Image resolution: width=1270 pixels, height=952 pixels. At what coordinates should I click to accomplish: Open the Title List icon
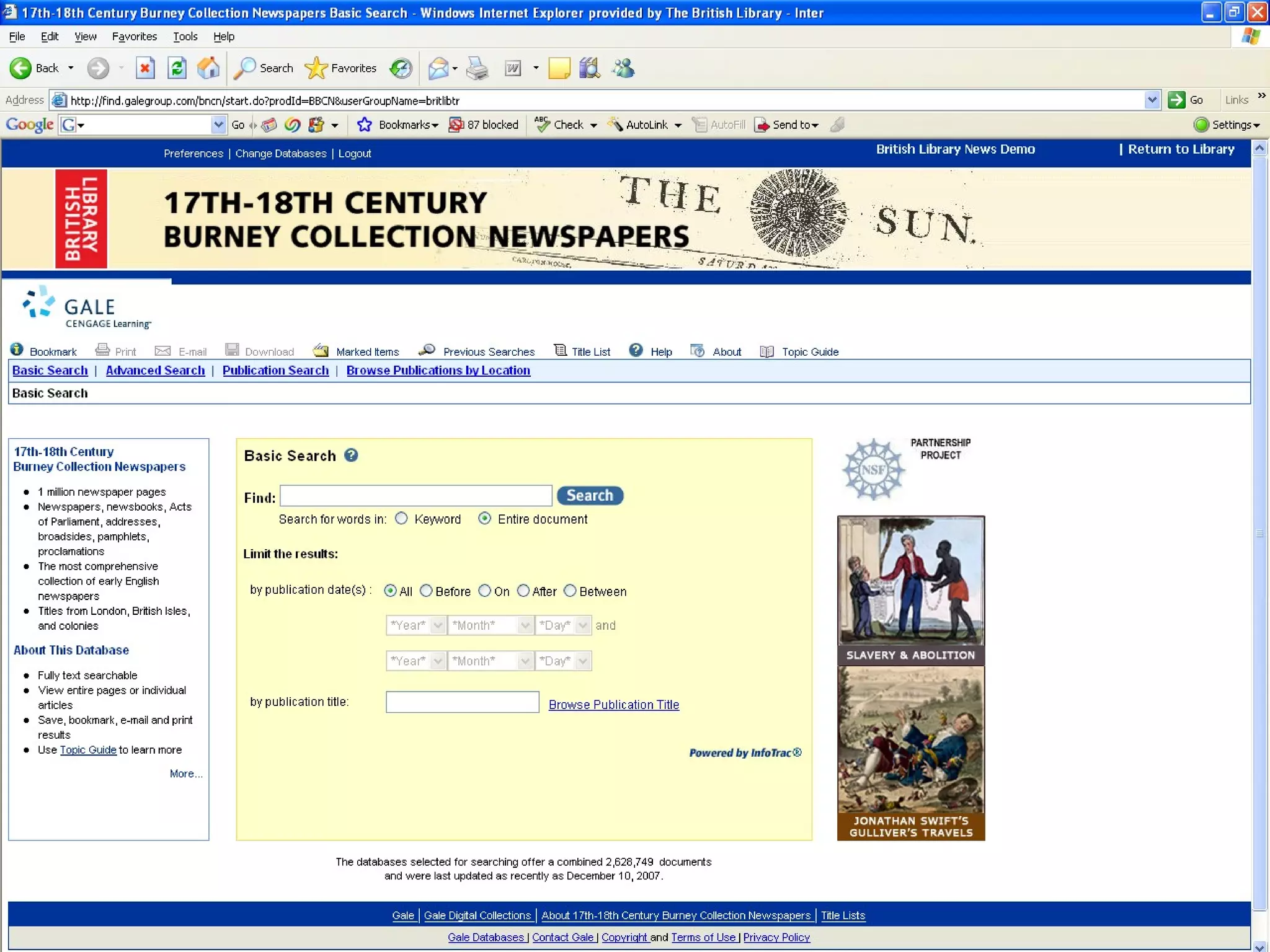560,351
